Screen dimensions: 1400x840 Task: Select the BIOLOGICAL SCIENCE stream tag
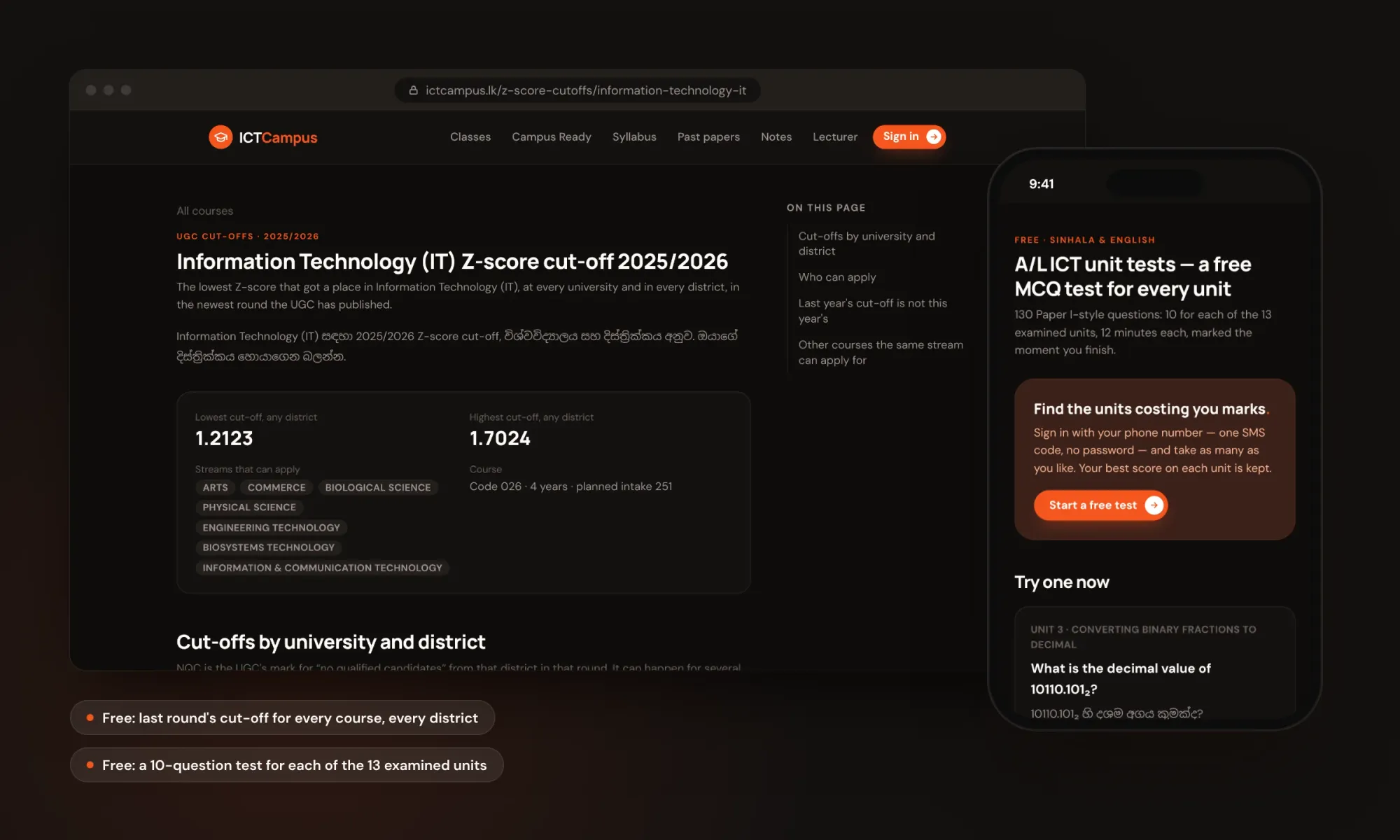click(378, 487)
